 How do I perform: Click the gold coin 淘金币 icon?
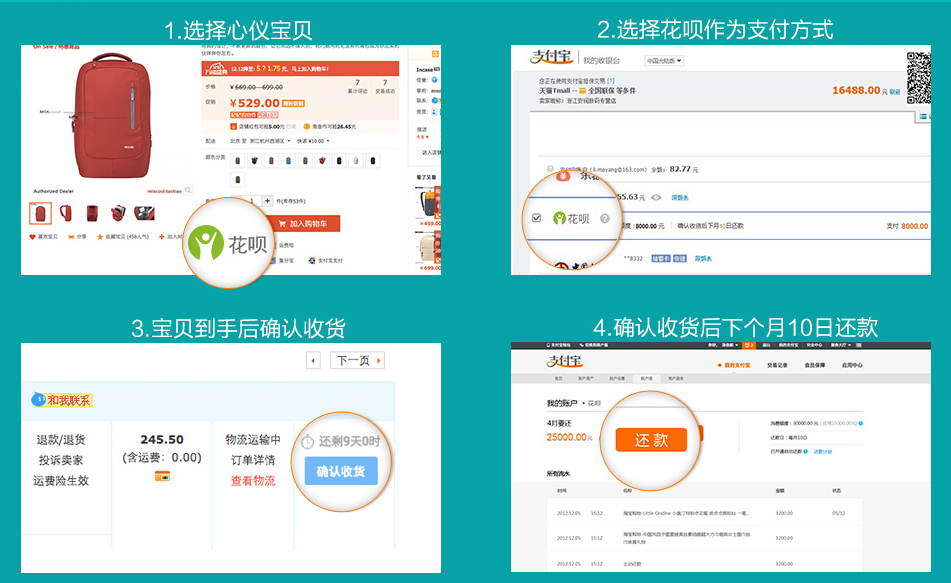pos(307,126)
